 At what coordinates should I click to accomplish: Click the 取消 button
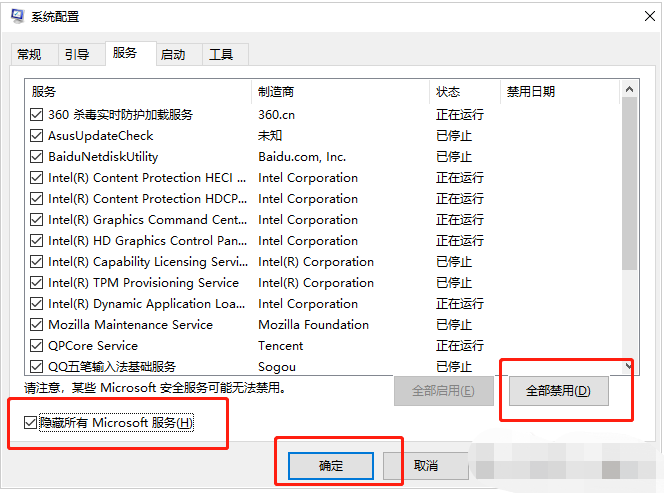tap(426, 466)
